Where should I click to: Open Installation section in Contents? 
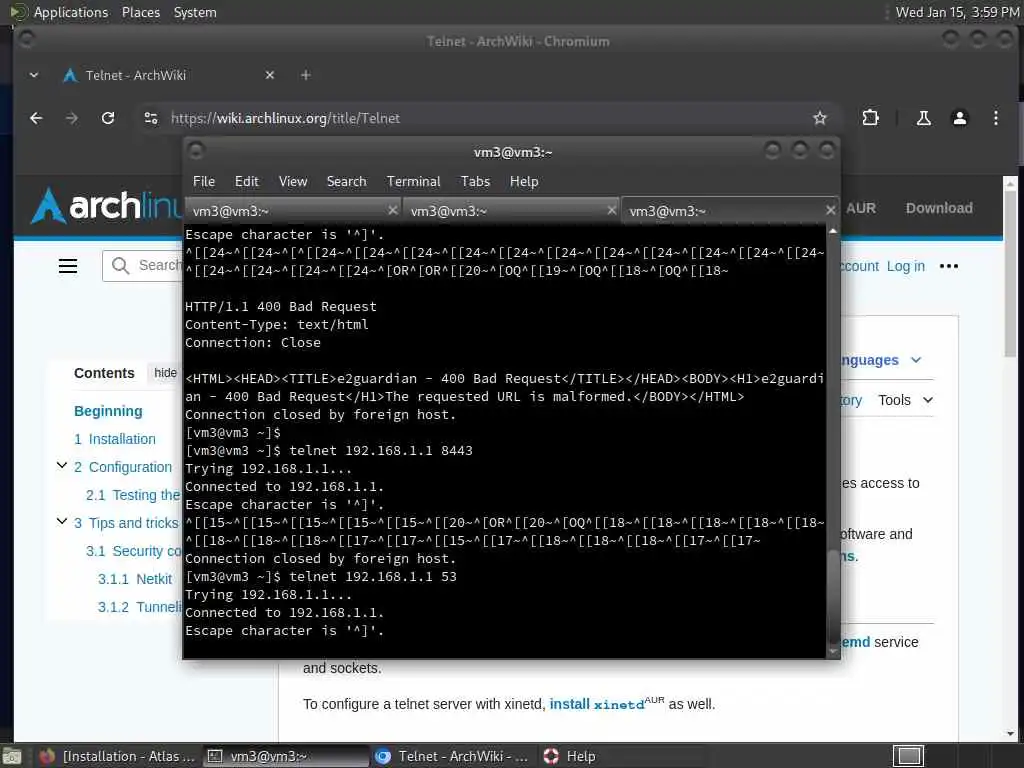coord(115,439)
